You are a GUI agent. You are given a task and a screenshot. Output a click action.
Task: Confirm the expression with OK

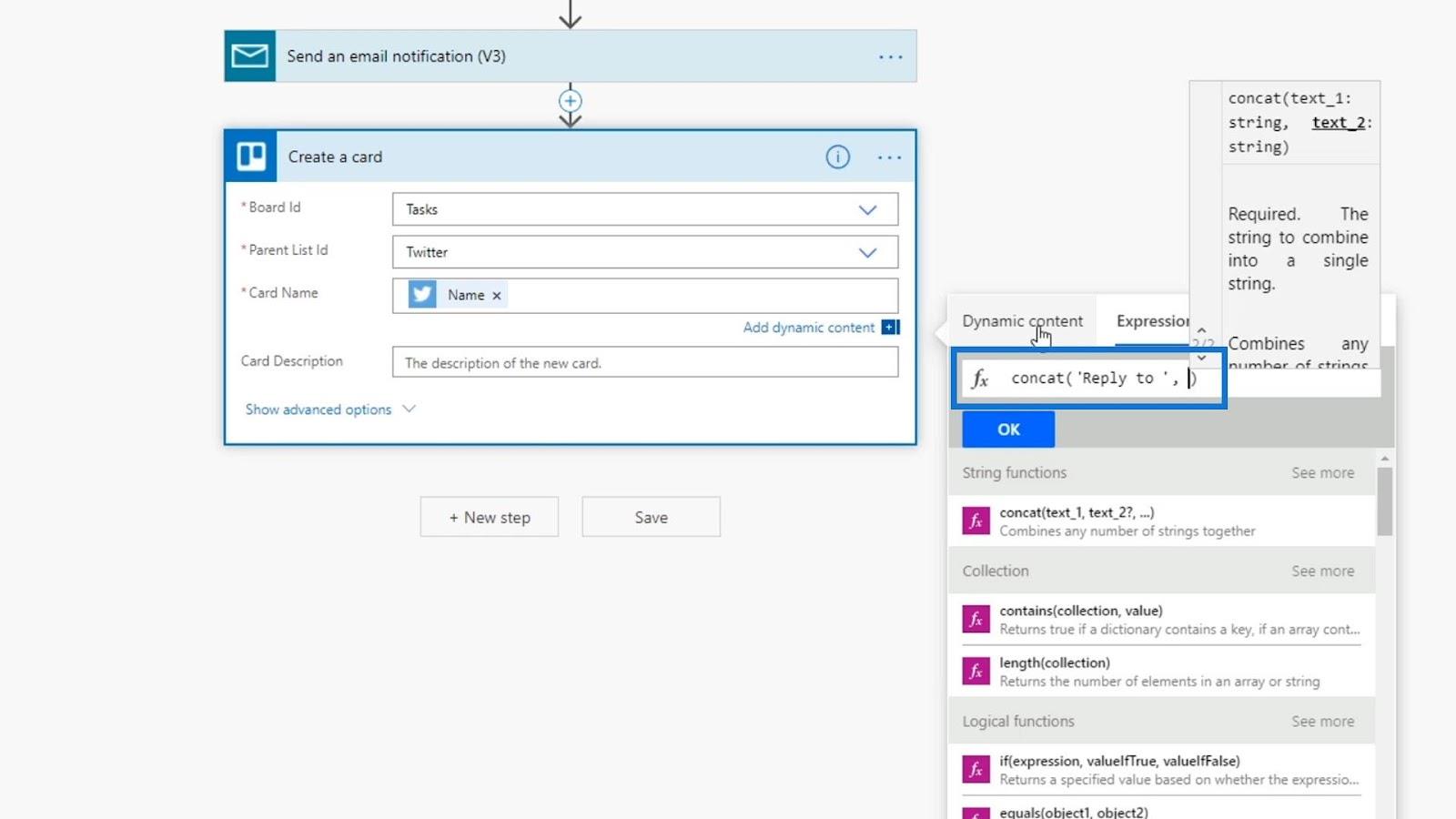click(1008, 429)
